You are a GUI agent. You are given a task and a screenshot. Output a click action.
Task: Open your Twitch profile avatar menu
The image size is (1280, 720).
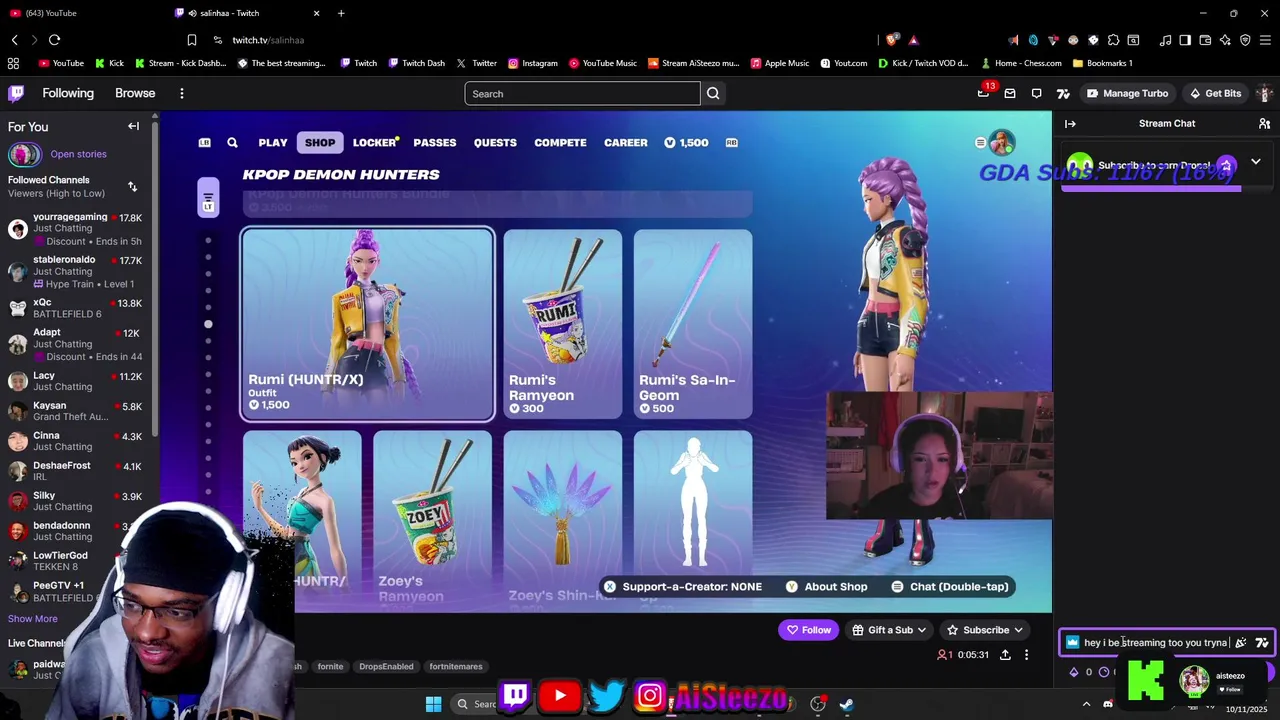1264,93
